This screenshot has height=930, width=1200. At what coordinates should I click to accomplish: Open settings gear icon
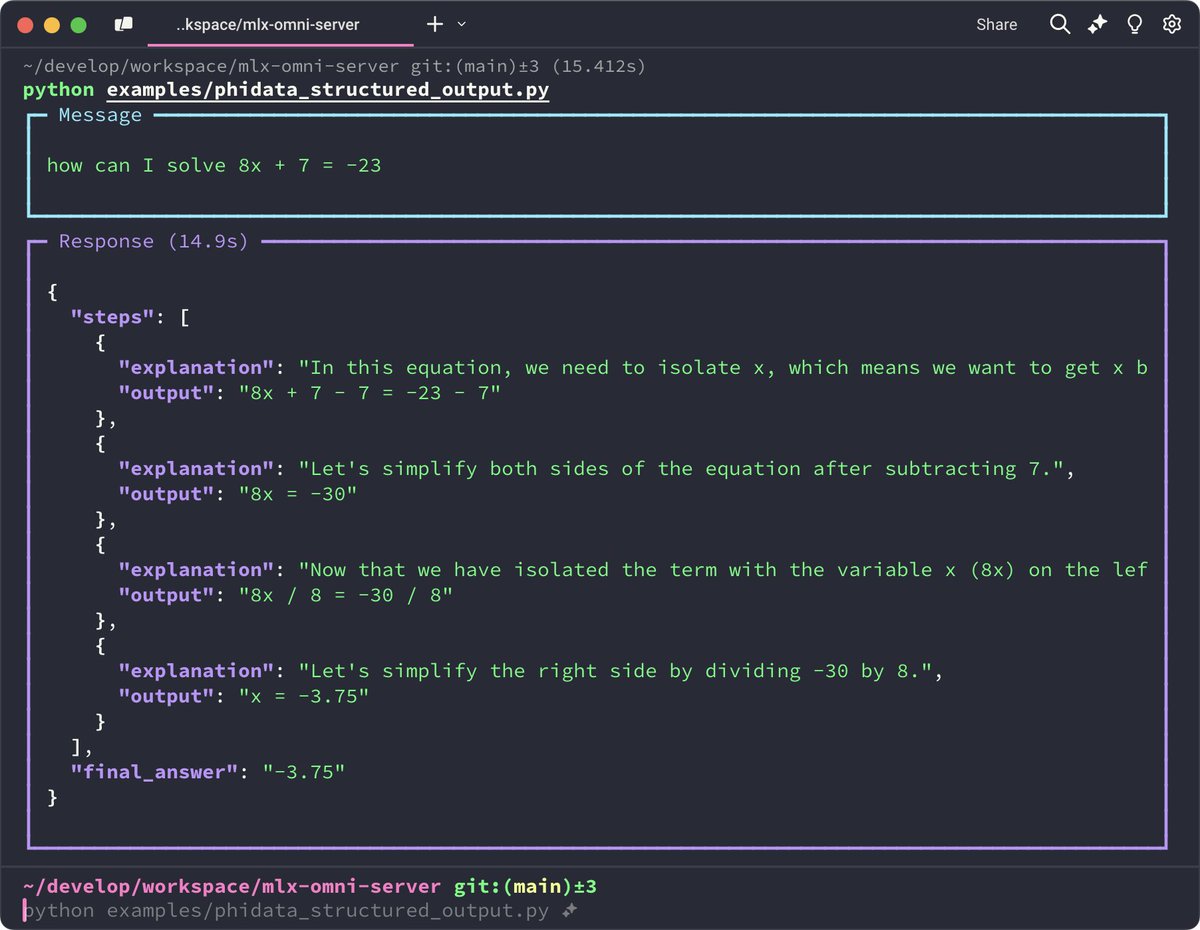pos(1172,25)
